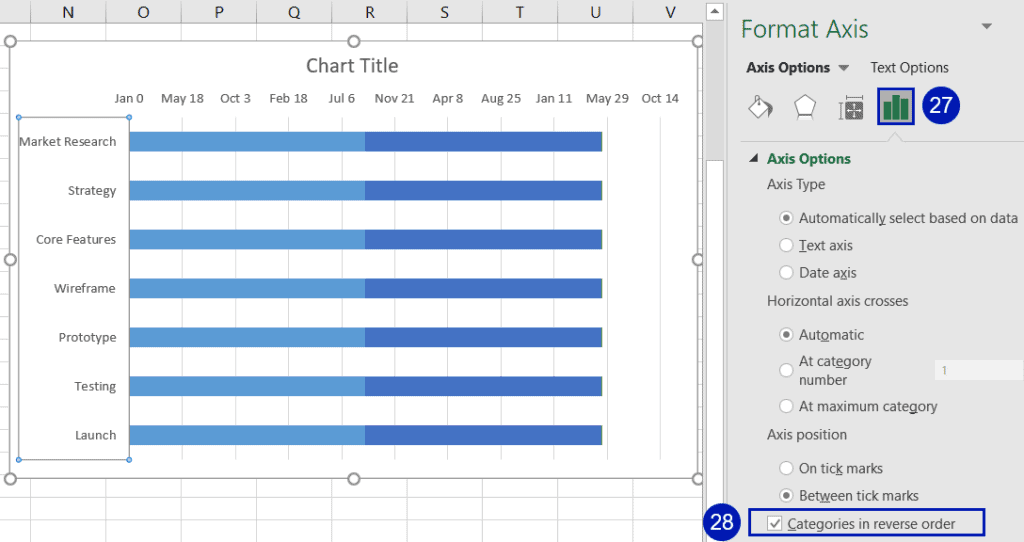The height and width of the screenshot is (542, 1024).
Task: Select column header O
Action: tap(144, 12)
